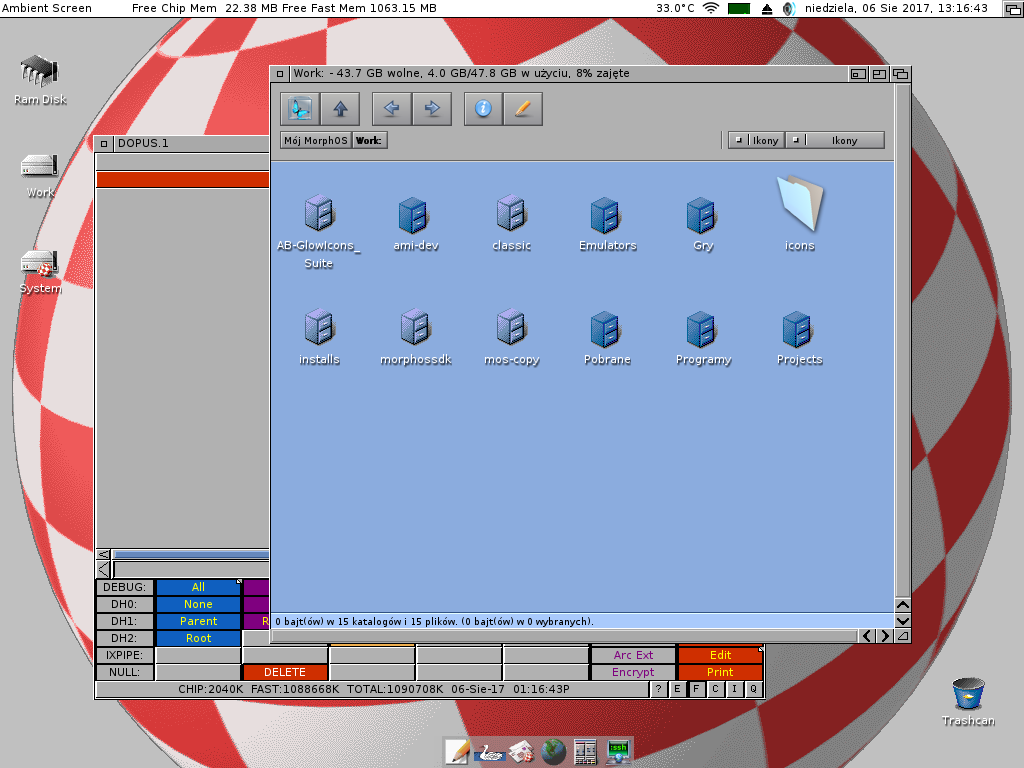Launch the file manager panels dock icon
Image resolution: width=1024 pixels, height=768 pixels.
585,752
